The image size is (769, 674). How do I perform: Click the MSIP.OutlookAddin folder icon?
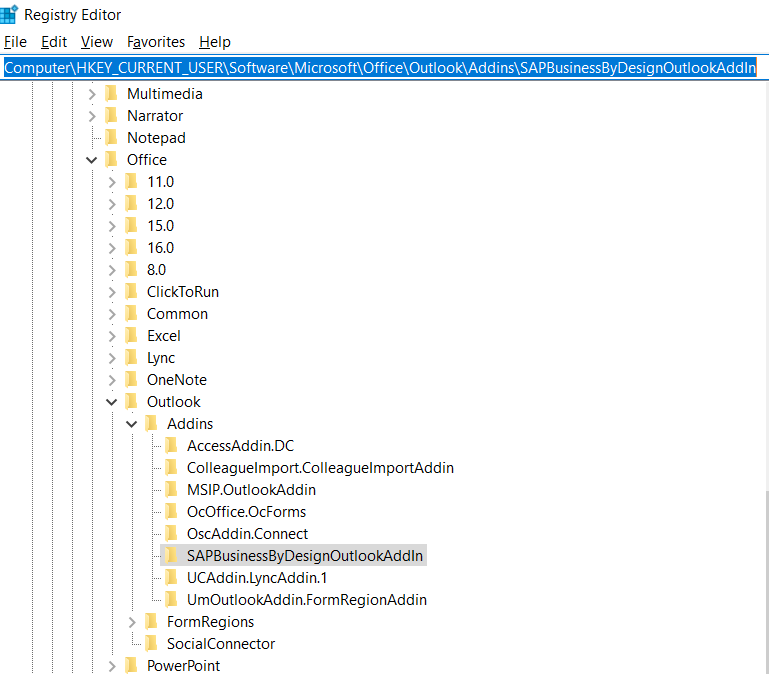click(171, 490)
